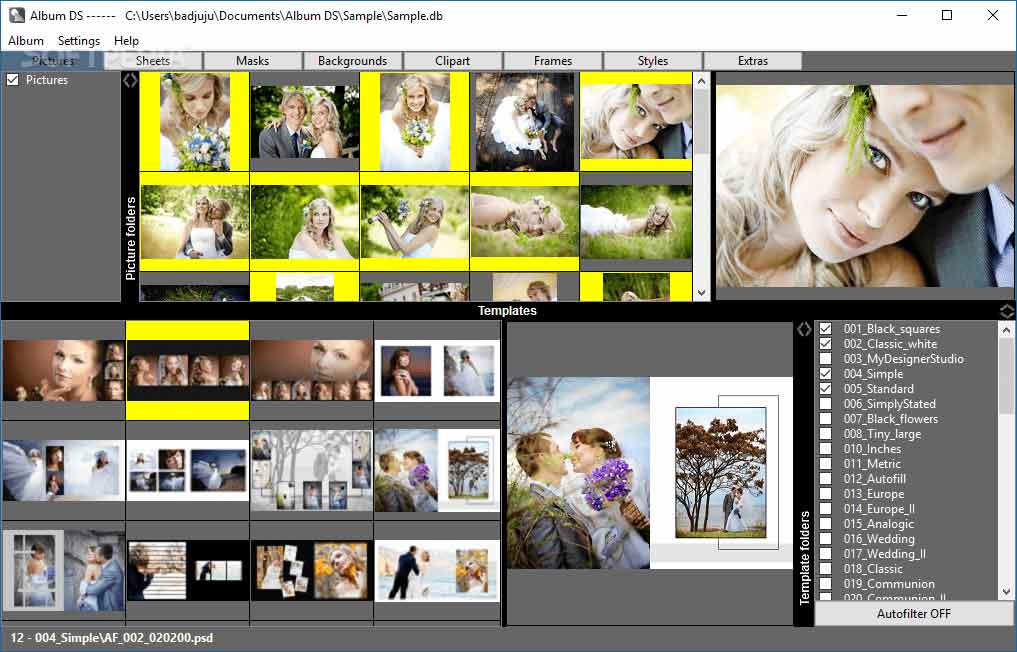The width and height of the screenshot is (1017, 652).
Task: Disable the 001_Black_squares template folder
Action: click(825, 328)
